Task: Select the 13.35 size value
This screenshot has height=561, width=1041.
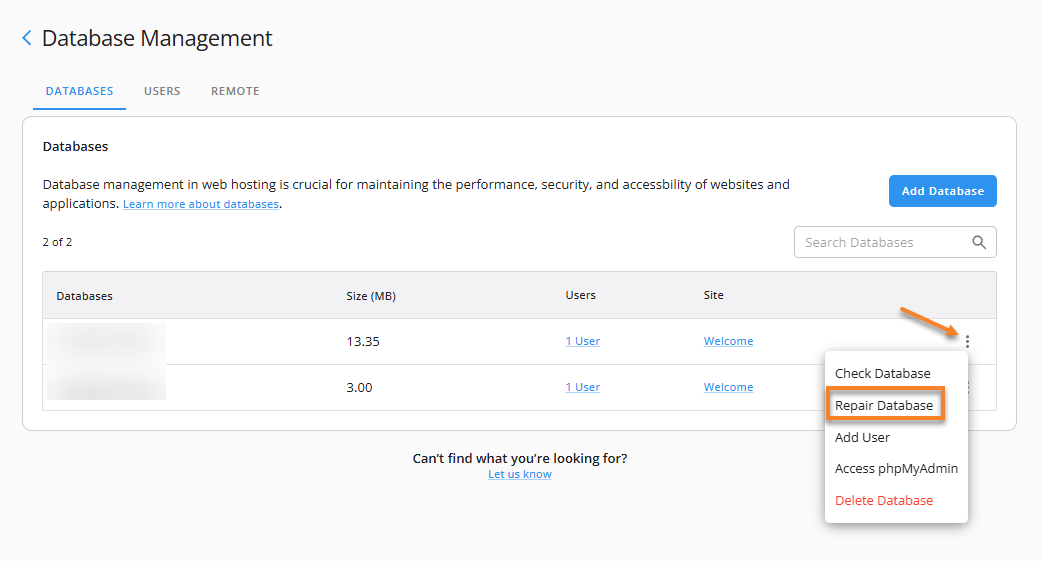Action: pos(362,341)
